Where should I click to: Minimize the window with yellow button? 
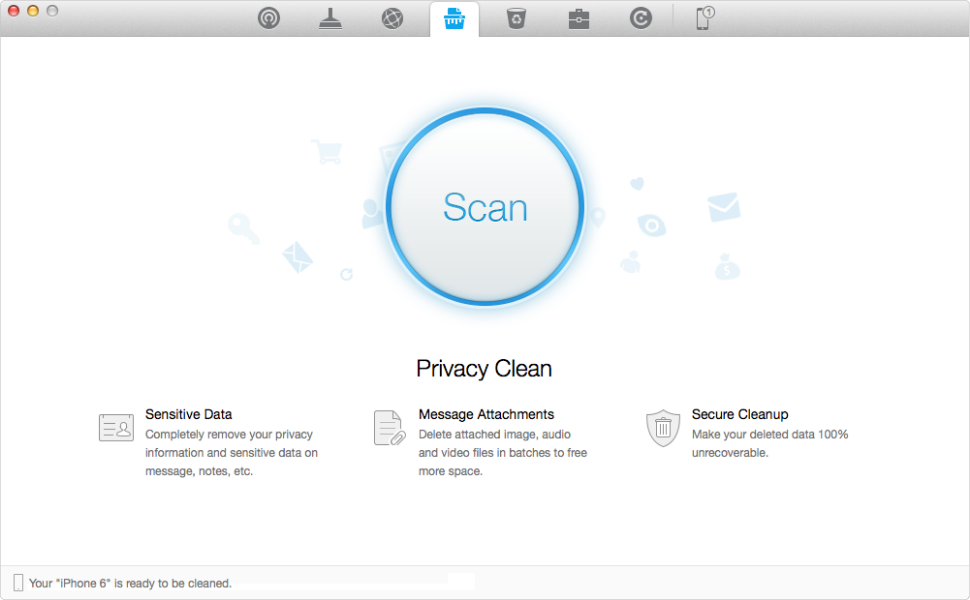33,11
